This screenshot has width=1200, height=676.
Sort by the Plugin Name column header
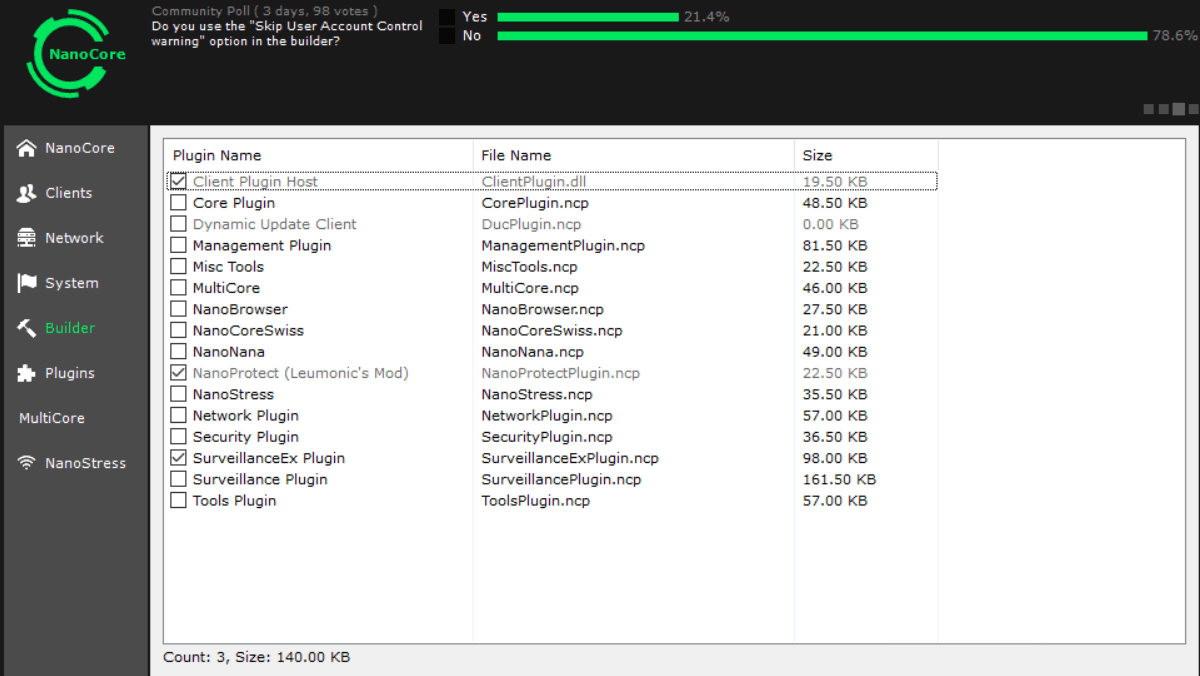[x=318, y=155]
